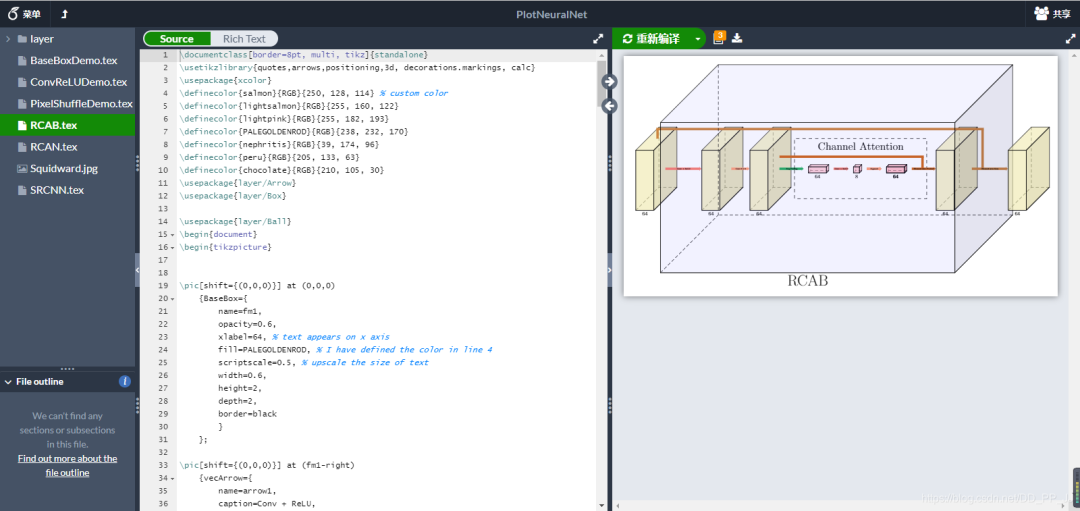Download the PDF using the download icon
This screenshot has height=511, width=1080.
pos(738,39)
